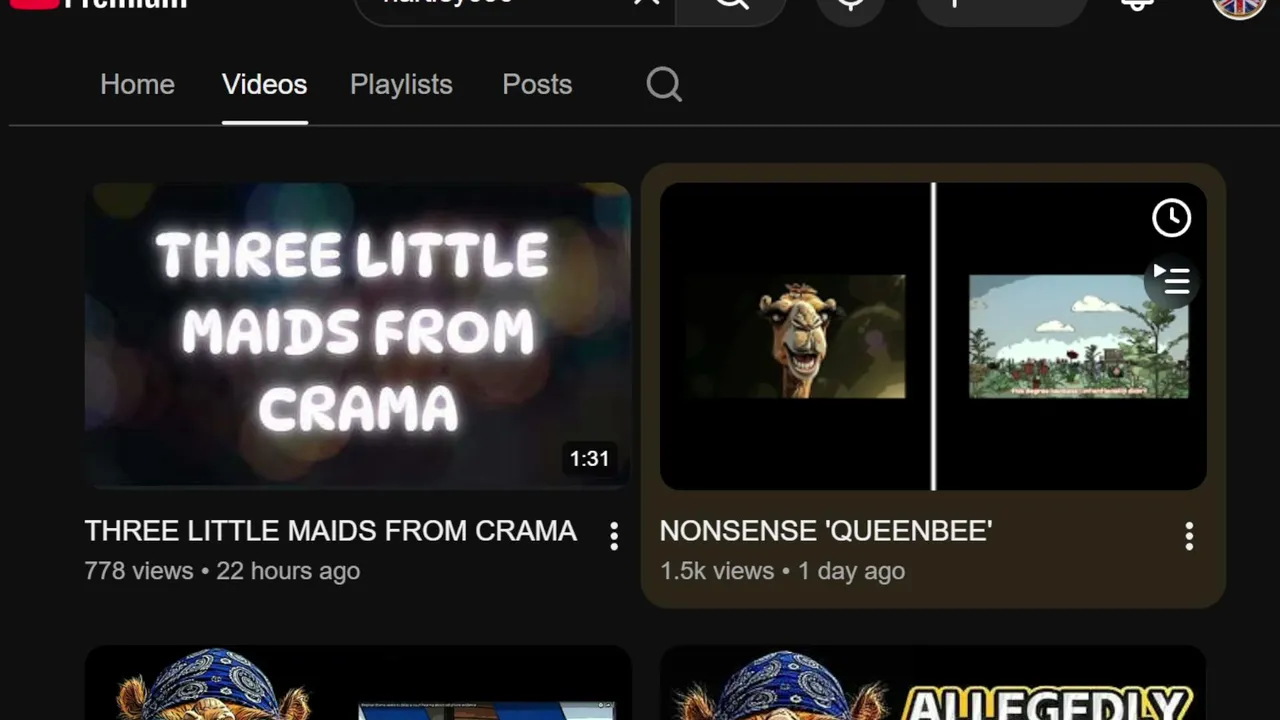This screenshot has height=720, width=1280.
Task: Select the Videos tab
Action: click(x=264, y=84)
